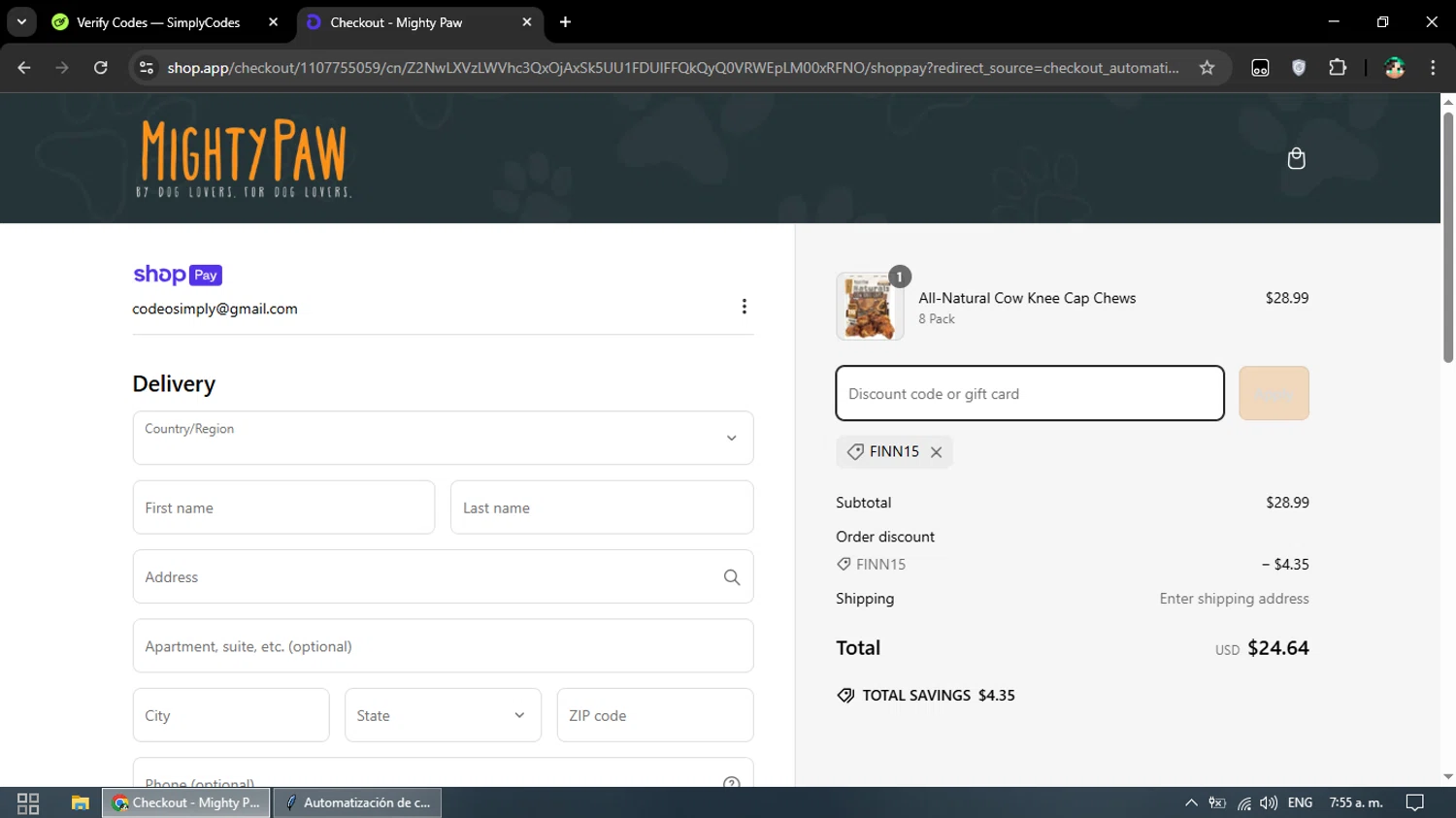Image resolution: width=1456 pixels, height=818 pixels.
Task: Click the All-Natural Cow Knee Cap Chews title
Action: [x=1027, y=298]
